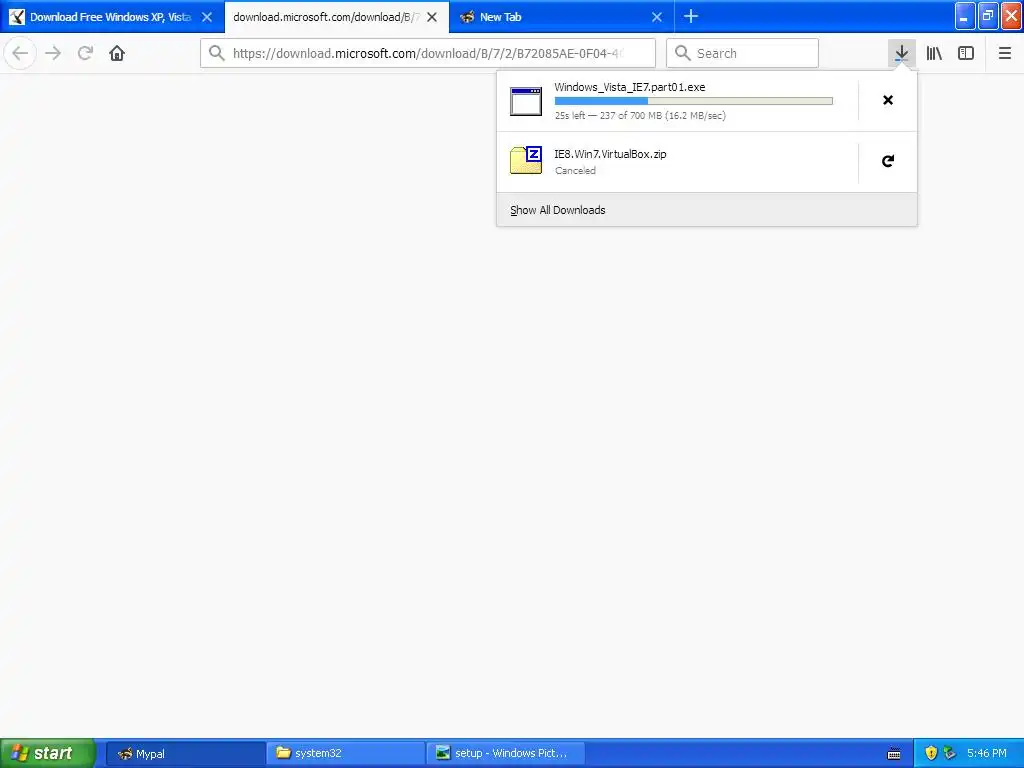Click the Windows_Vista_IE7.part01.exe file name
The width and height of the screenshot is (1024, 768).
(630, 87)
